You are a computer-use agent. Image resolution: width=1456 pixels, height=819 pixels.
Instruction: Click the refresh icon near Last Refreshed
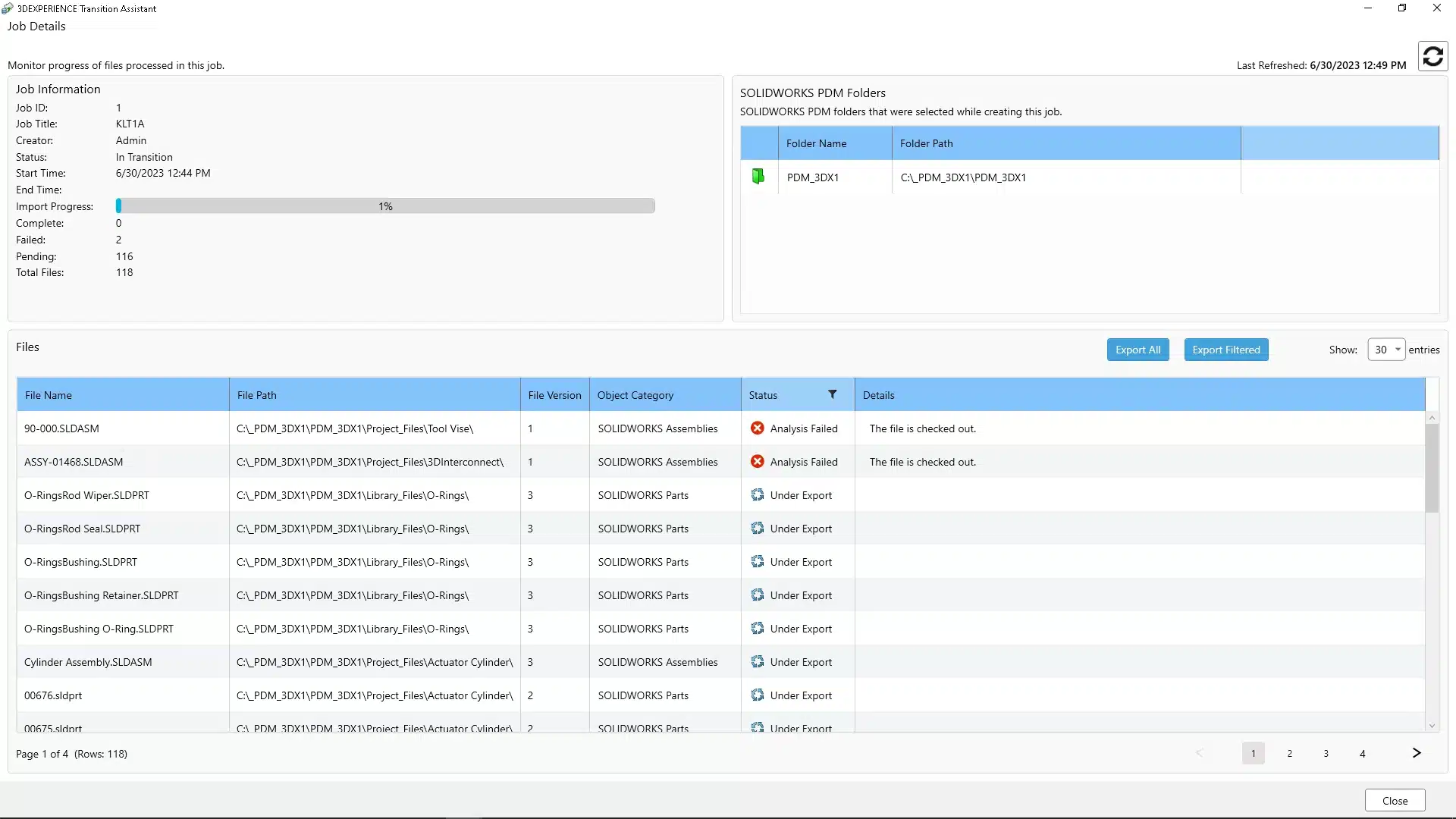[x=1432, y=56]
